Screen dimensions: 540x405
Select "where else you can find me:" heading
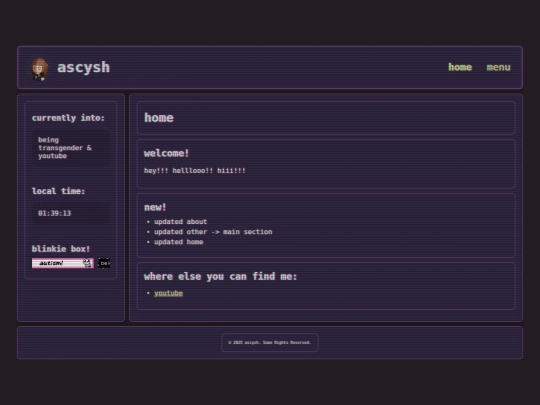[220, 276]
